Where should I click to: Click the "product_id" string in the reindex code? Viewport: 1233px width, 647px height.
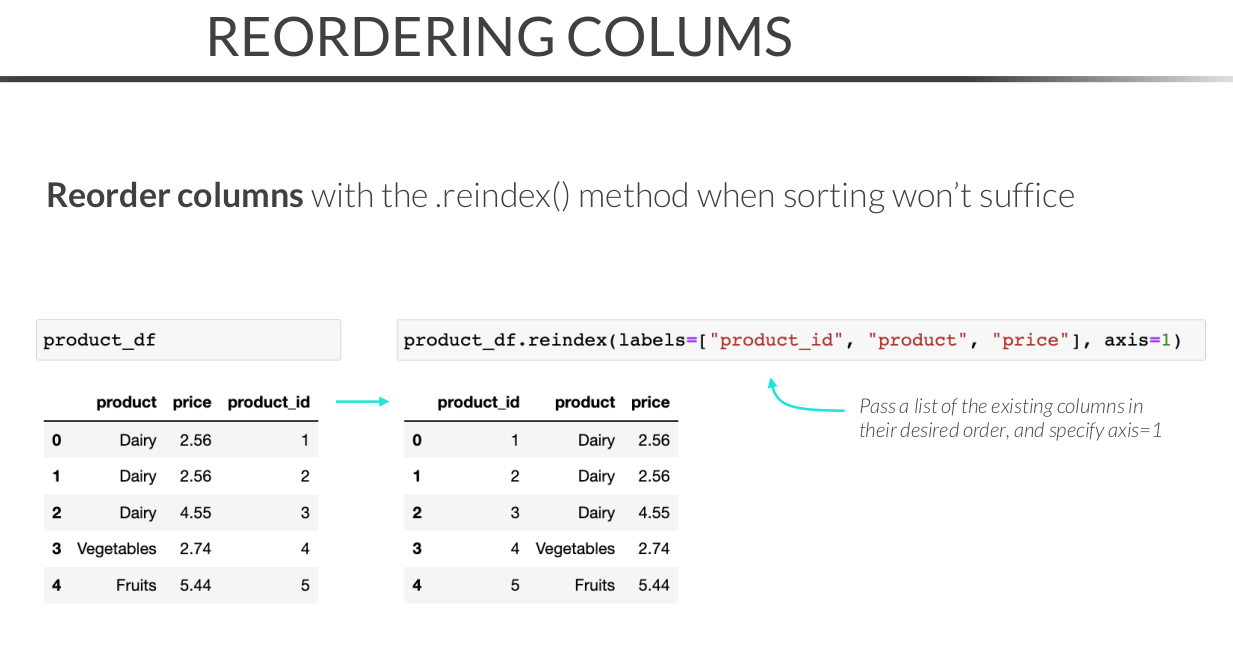(x=779, y=340)
